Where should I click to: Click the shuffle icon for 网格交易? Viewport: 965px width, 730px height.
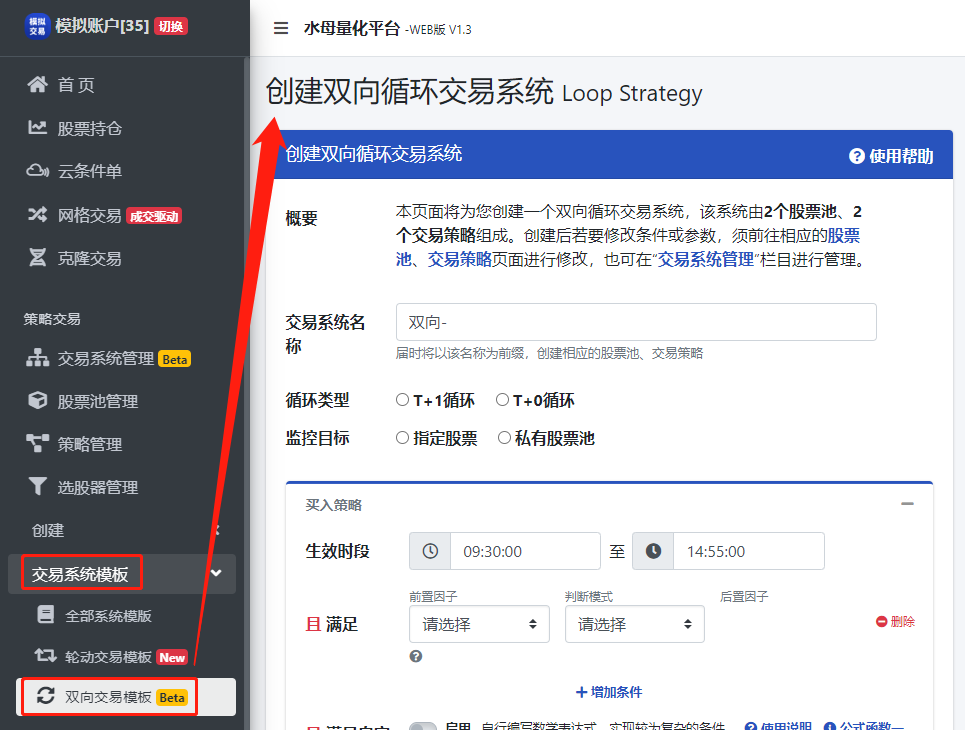click(38, 215)
